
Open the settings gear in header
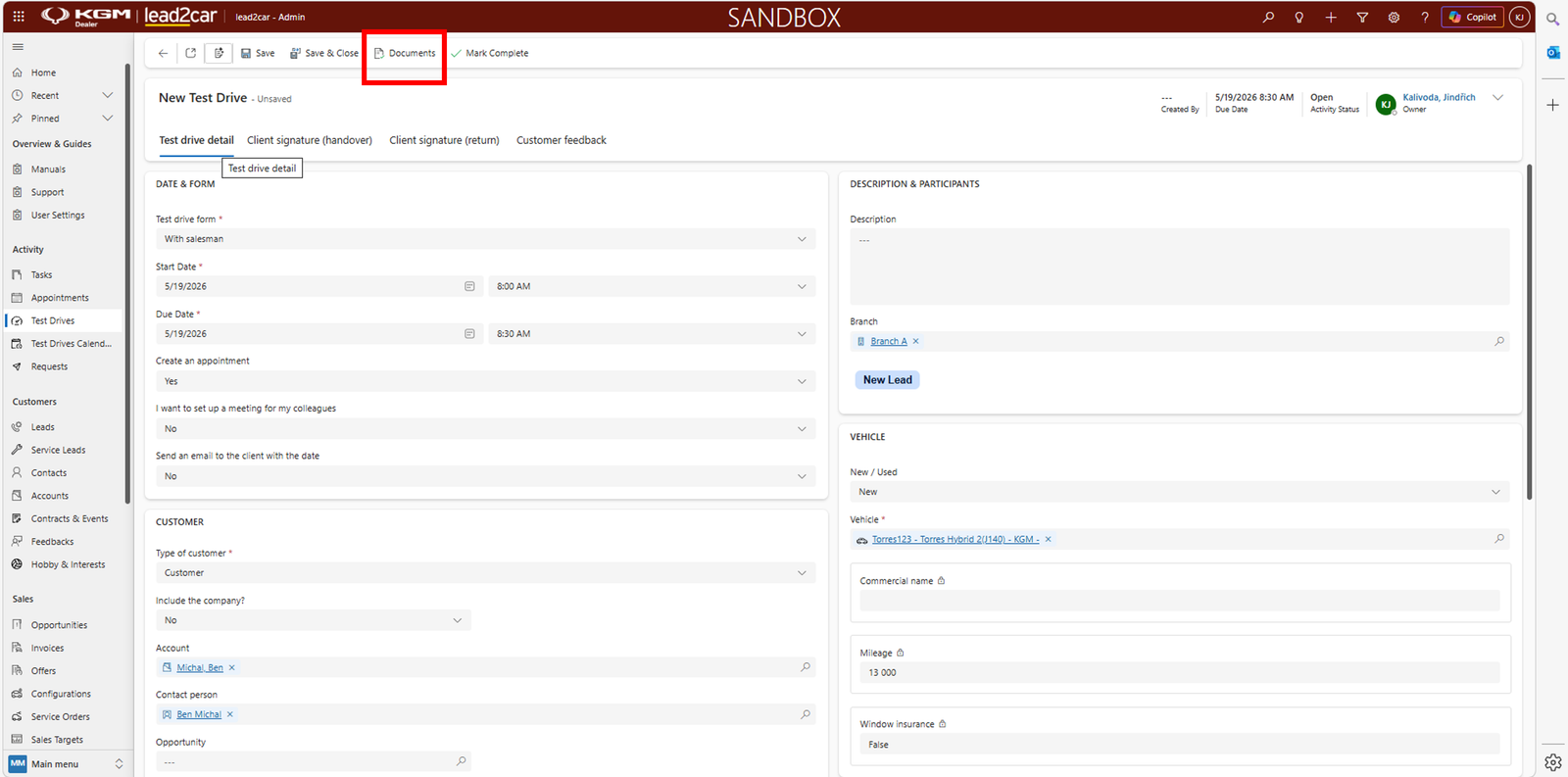point(1394,17)
